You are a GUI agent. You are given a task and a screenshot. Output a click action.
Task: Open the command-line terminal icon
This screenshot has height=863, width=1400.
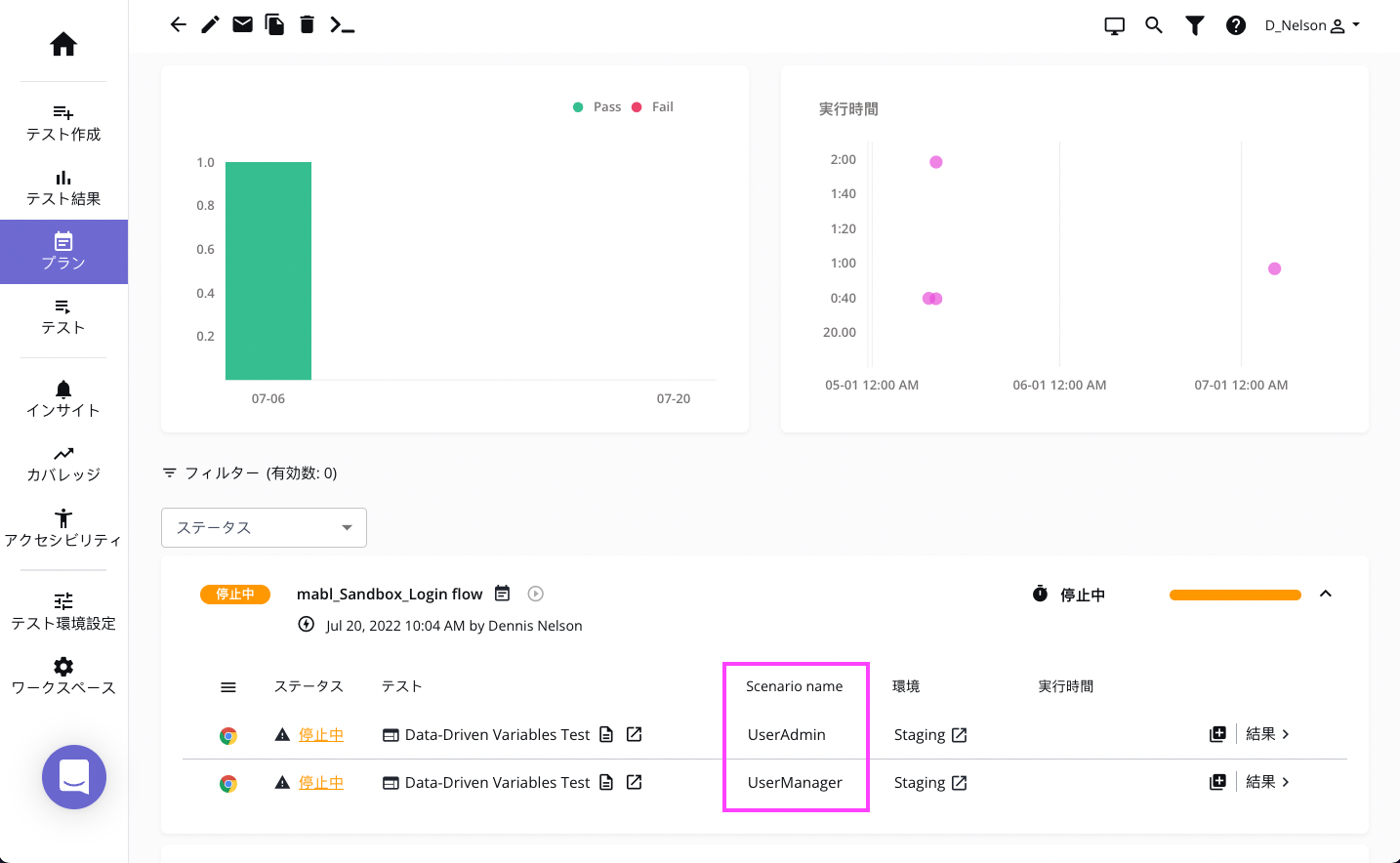pos(342,24)
